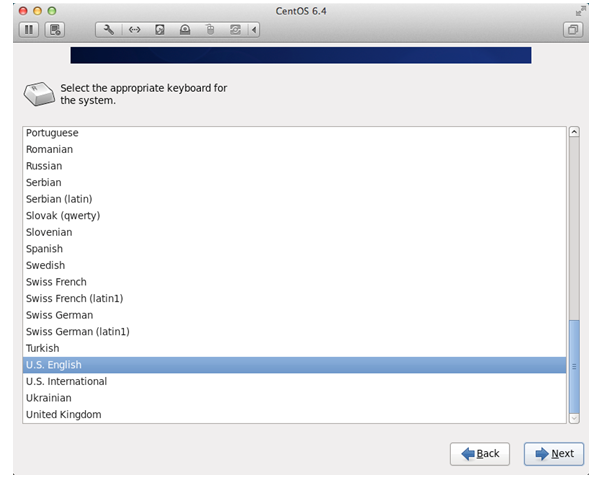This screenshot has height=485, width=600.
Task: Switch to Unity view icon
Action: (x=573, y=30)
